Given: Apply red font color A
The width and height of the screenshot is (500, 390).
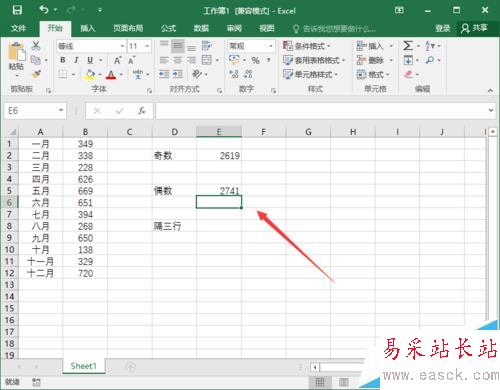Looking at the screenshot, I should point(111,74).
